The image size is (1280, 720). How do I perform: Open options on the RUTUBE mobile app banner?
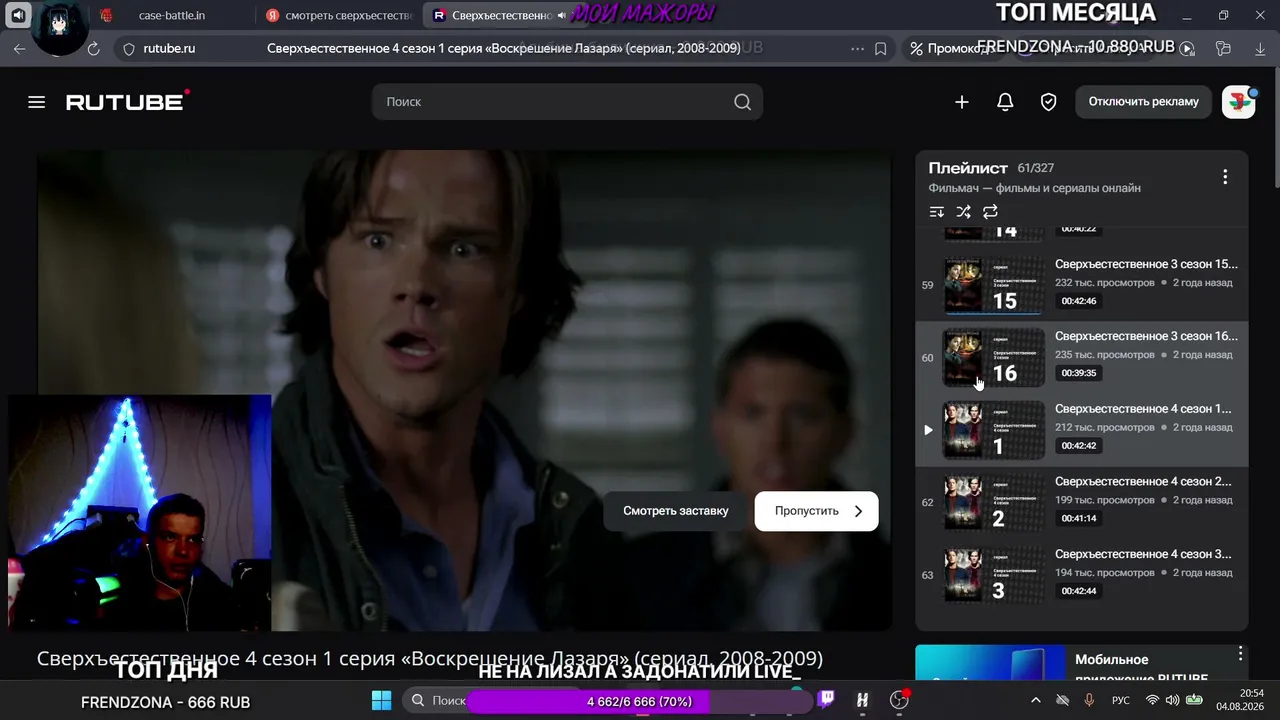[x=1240, y=654]
